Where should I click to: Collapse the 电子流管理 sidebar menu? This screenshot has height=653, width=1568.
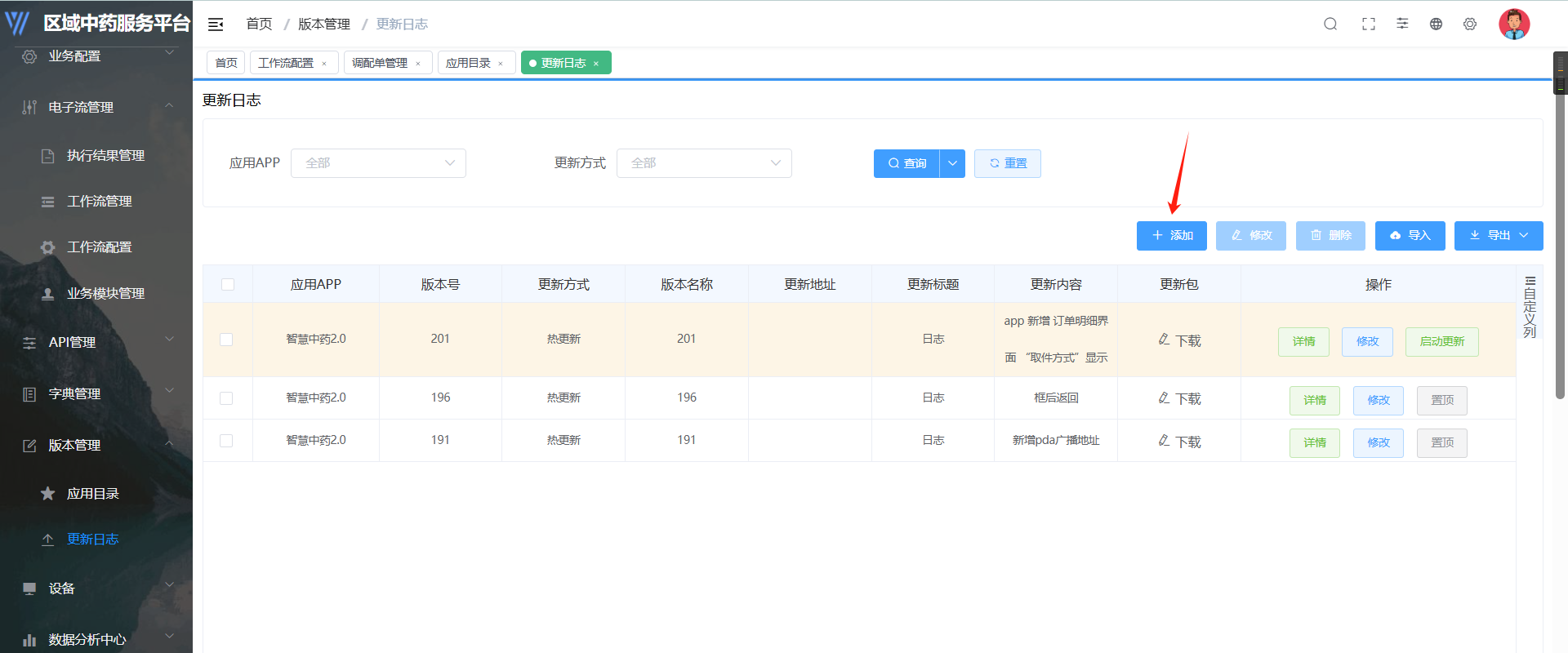pos(96,107)
